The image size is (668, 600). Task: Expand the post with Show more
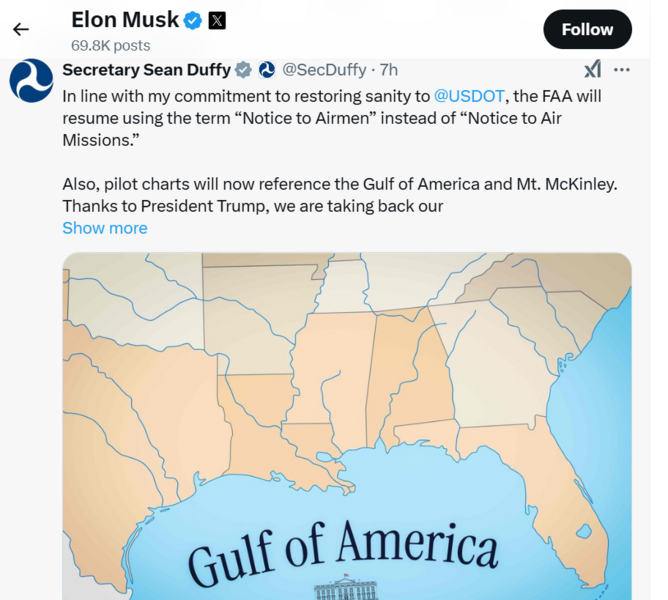tap(104, 228)
